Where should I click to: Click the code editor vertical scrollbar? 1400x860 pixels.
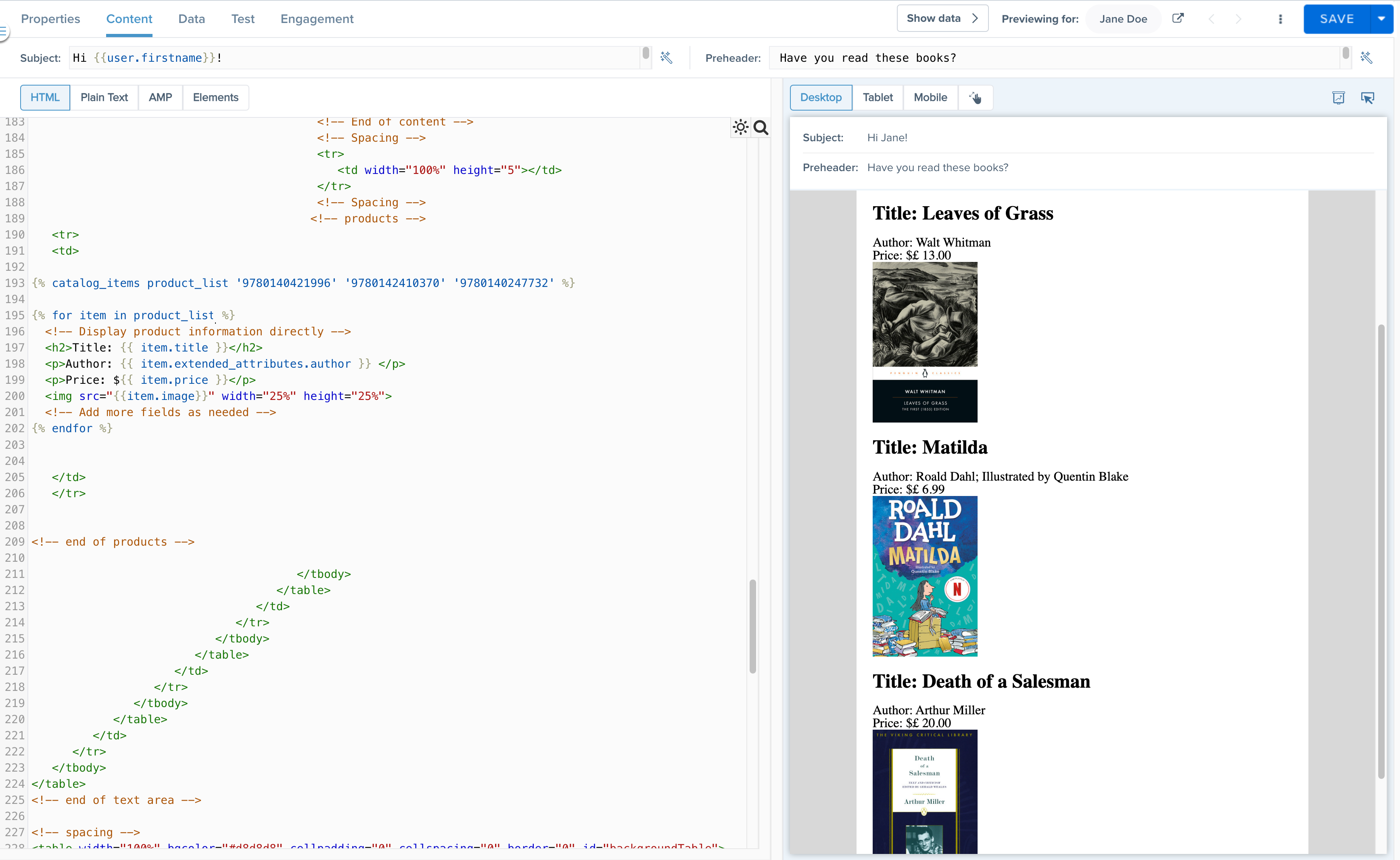click(x=752, y=626)
